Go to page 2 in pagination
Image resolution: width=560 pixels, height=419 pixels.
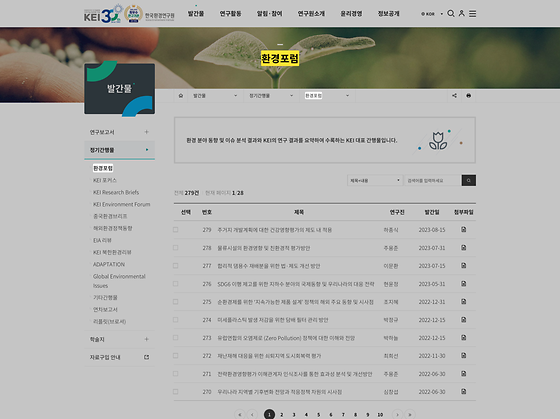(x=281, y=415)
